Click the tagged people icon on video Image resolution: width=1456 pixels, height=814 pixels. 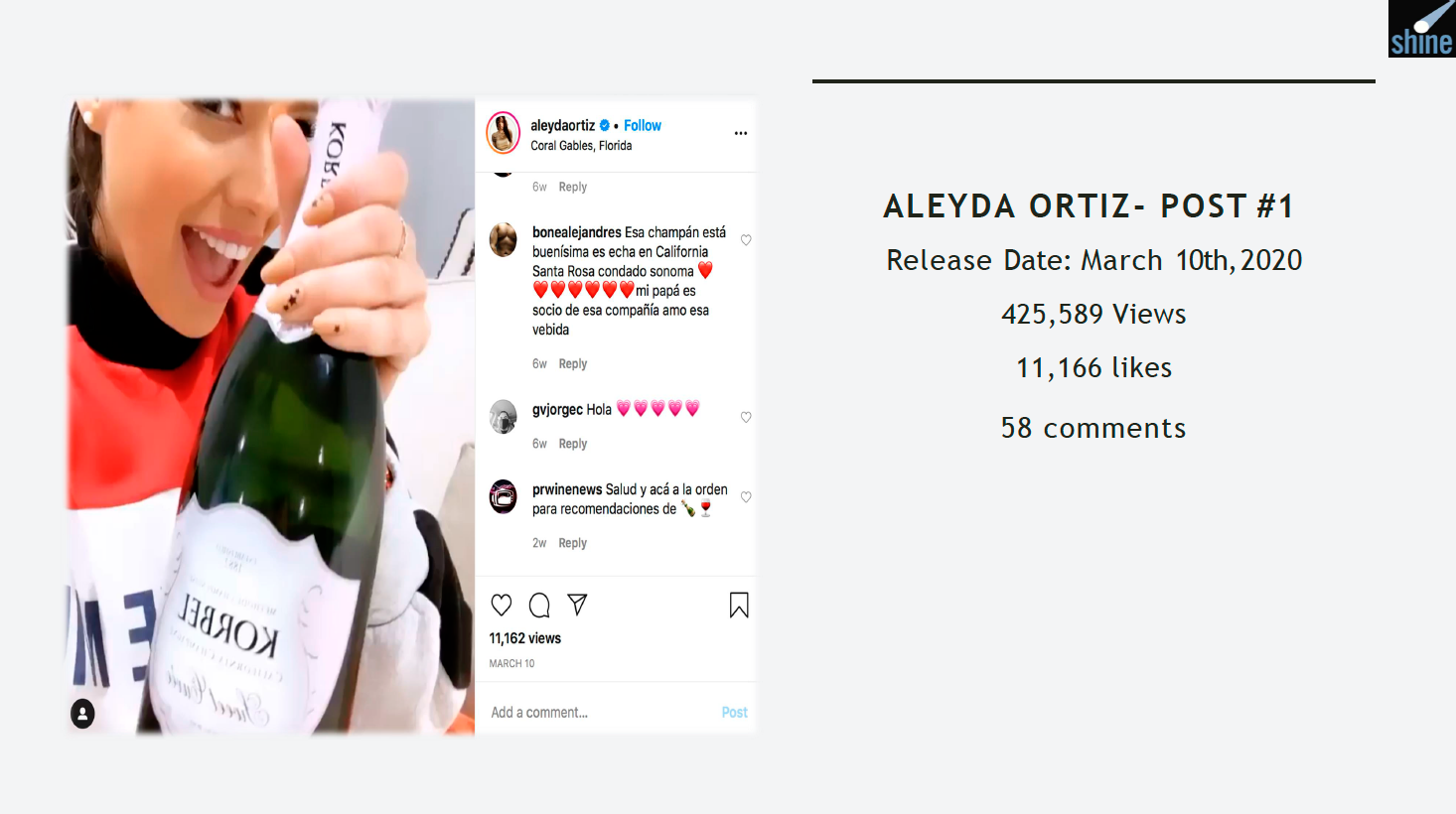tap(82, 714)
